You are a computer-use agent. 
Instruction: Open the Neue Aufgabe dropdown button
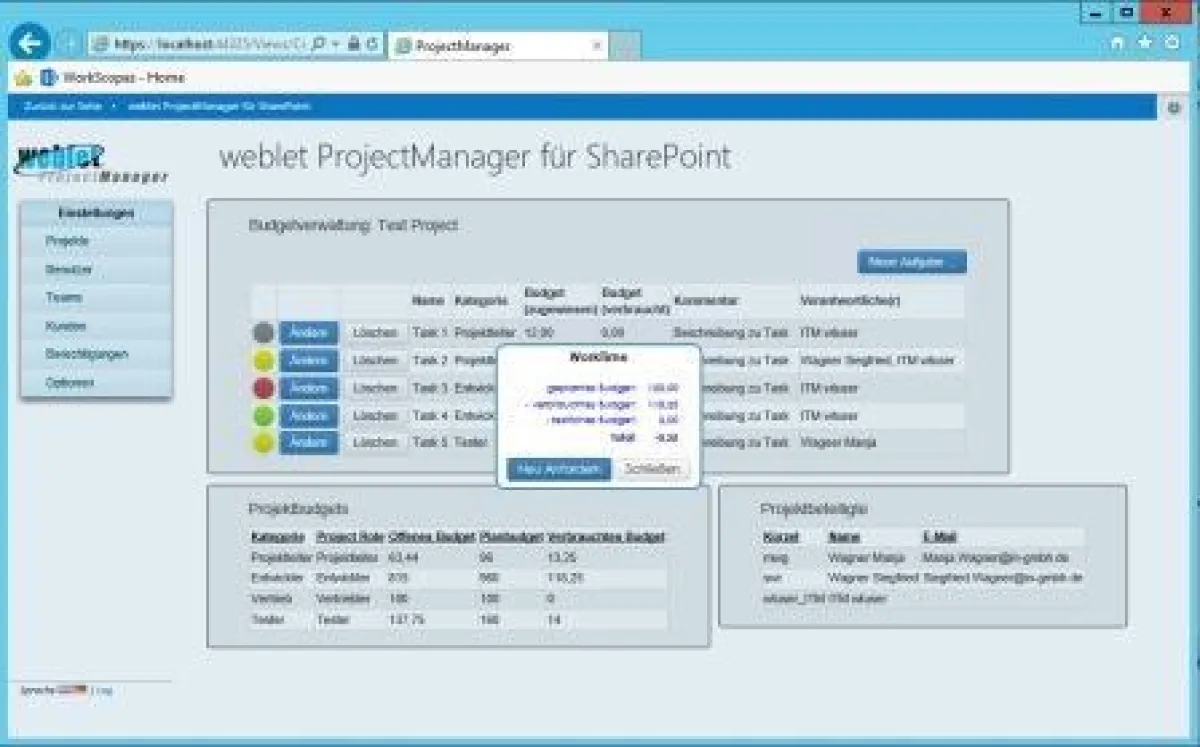[911, 262]
